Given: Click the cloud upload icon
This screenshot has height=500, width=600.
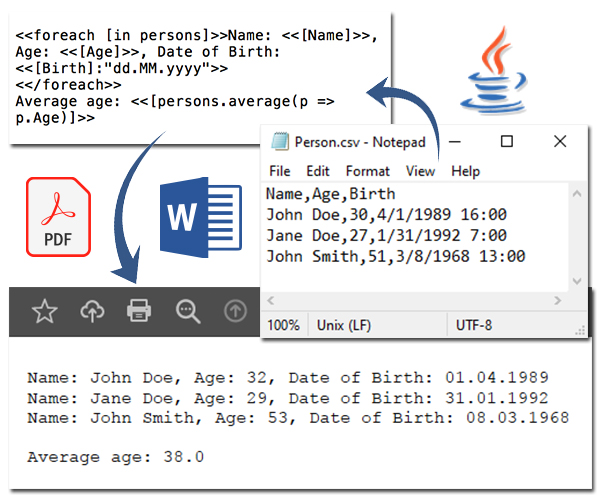Looking at the screenshot, I should 92,312.
